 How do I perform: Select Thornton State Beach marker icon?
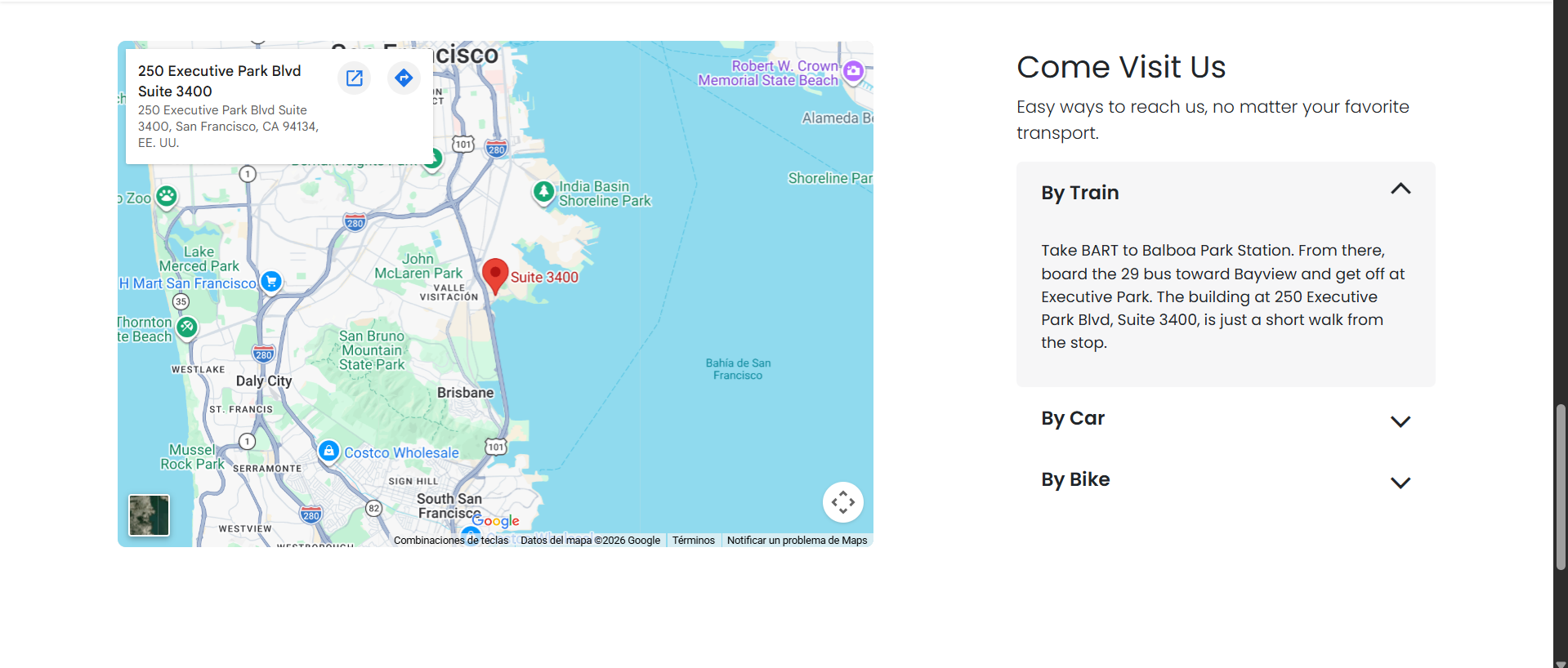click(187, 327)
